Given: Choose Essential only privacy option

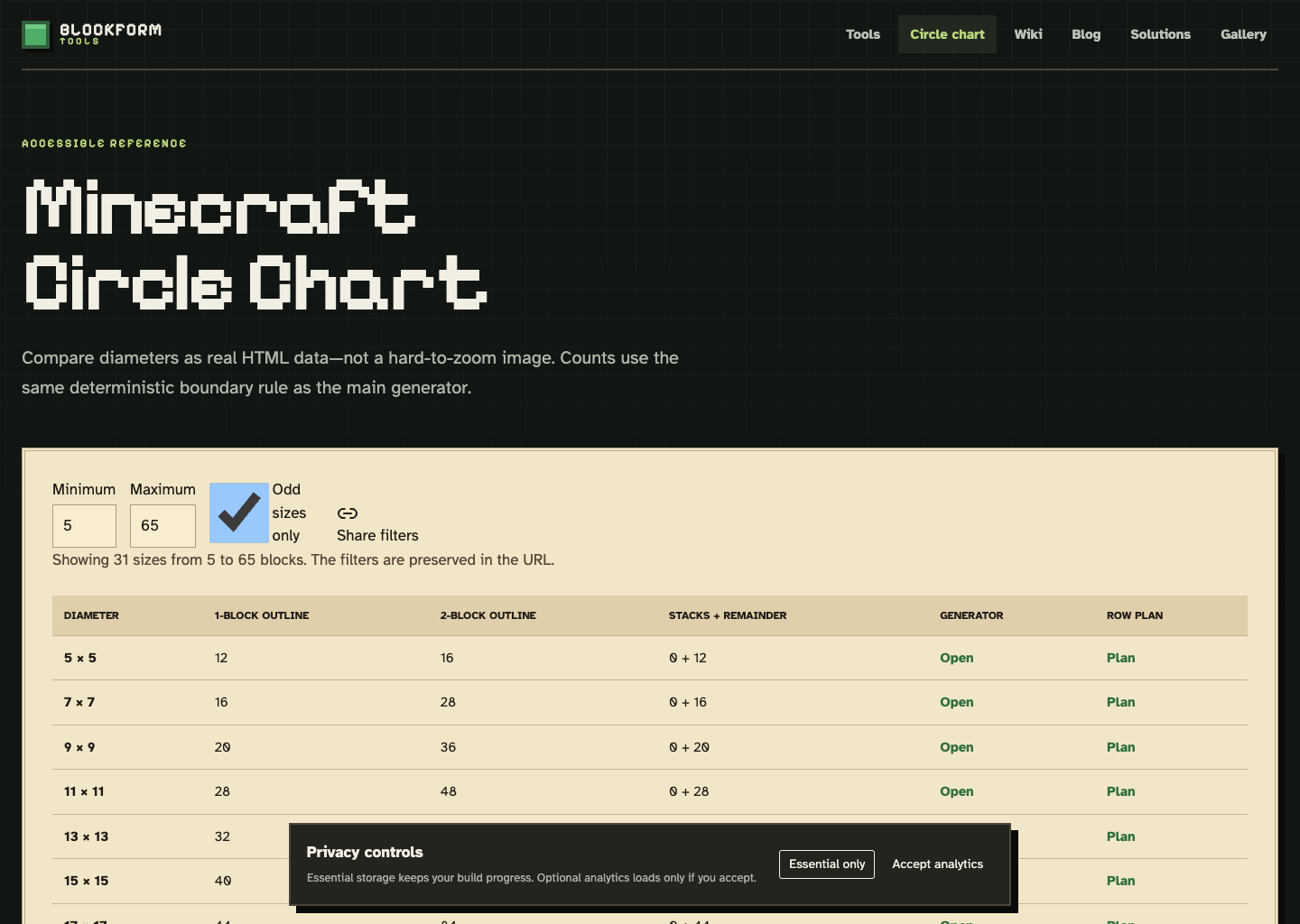Looking at the screenshot, I should [x=827, y=864].
